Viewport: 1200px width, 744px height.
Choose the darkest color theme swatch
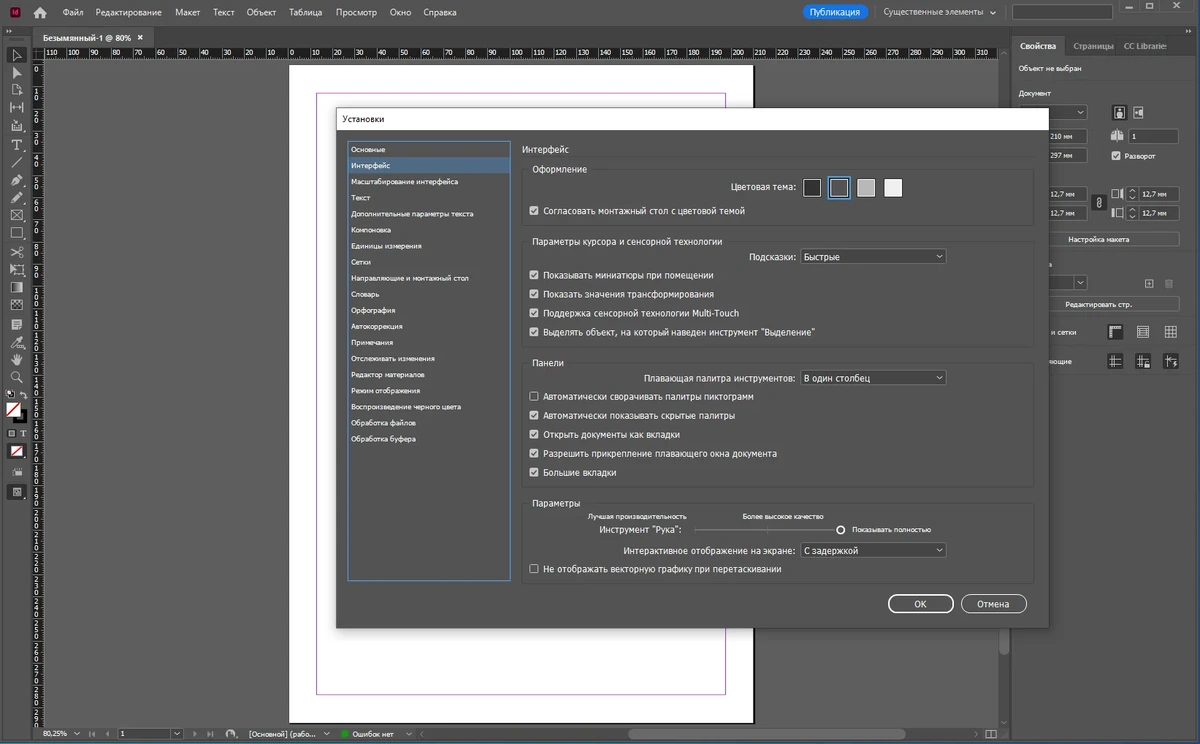click(812, 187)
